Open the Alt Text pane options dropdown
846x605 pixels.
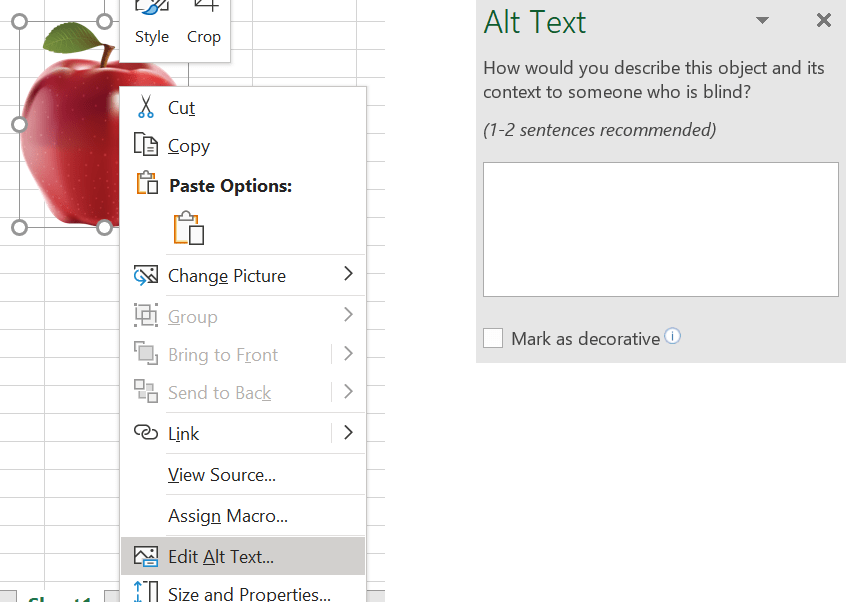coord(762,21)
